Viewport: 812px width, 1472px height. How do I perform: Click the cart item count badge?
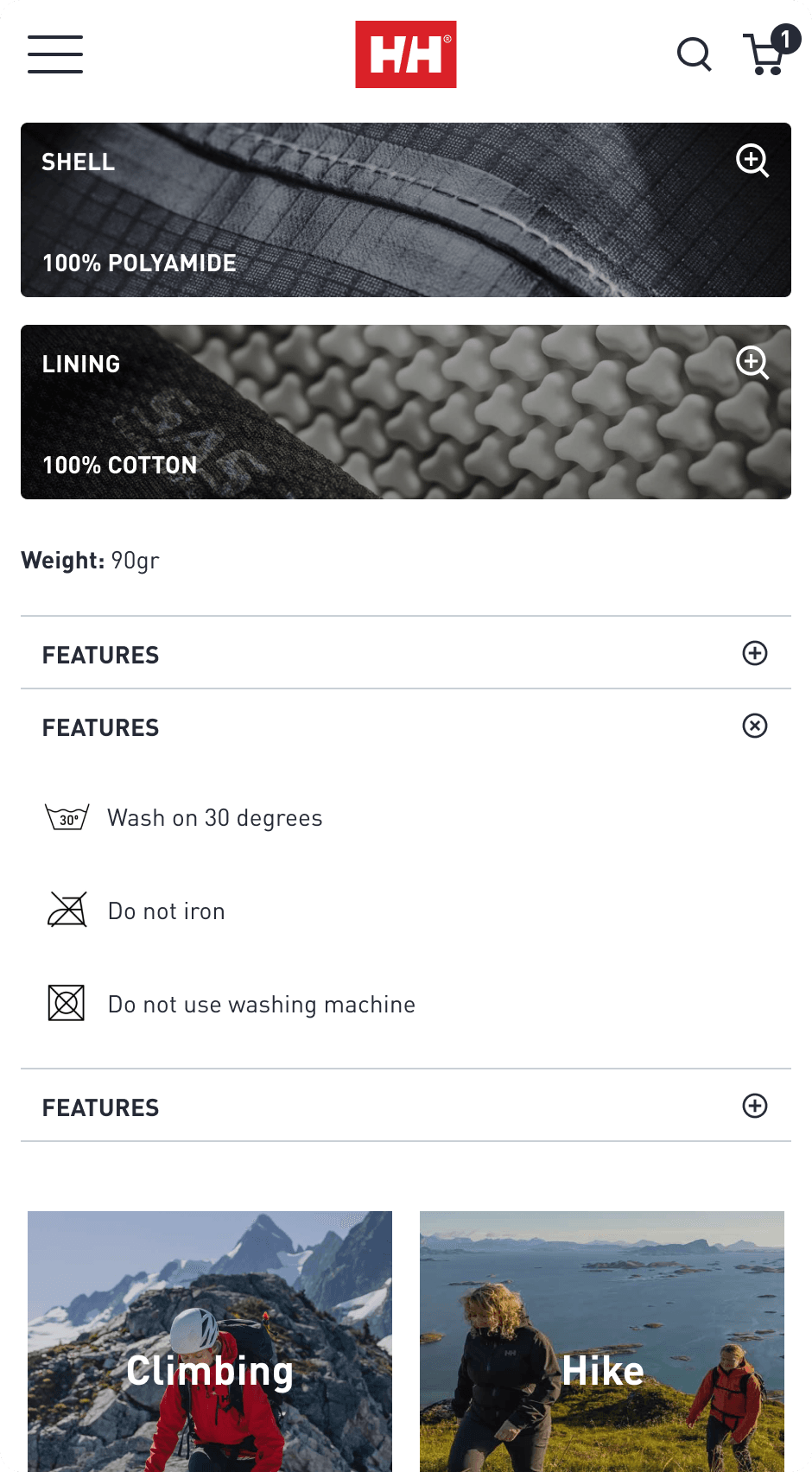click(785, 39)
